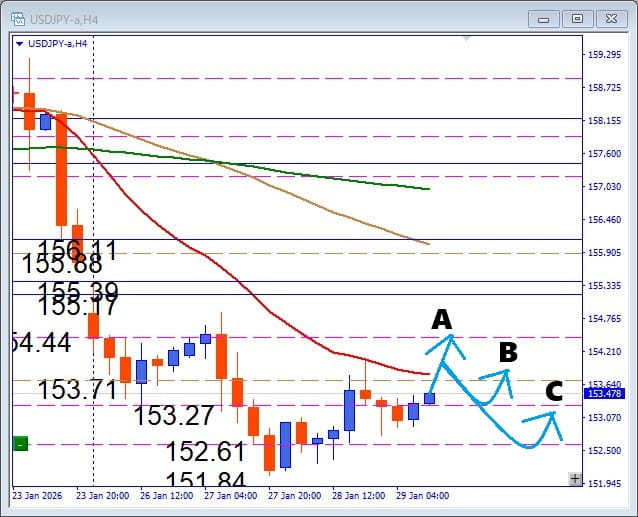The width and height of the screenshot is (638, 517).
Task: Click the 157.030 price scale value
Action: (x=605, y=186)
